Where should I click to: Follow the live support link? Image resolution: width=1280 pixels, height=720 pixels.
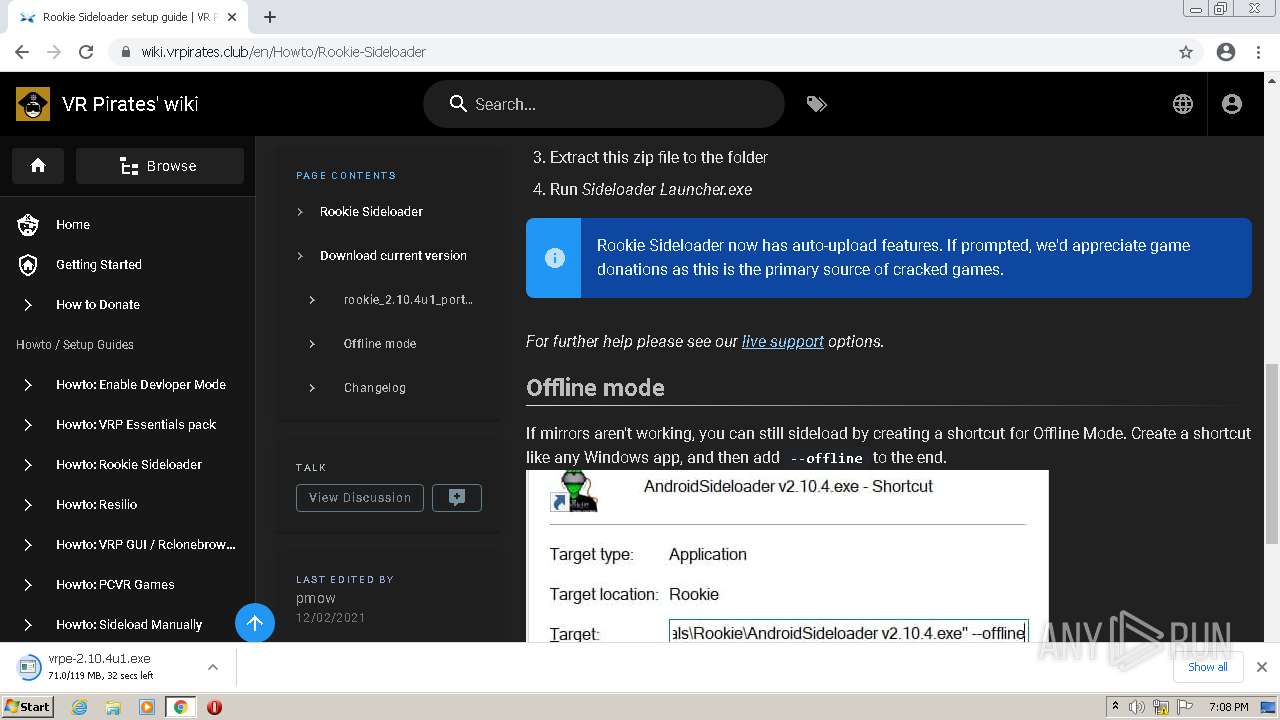[783, 341]
